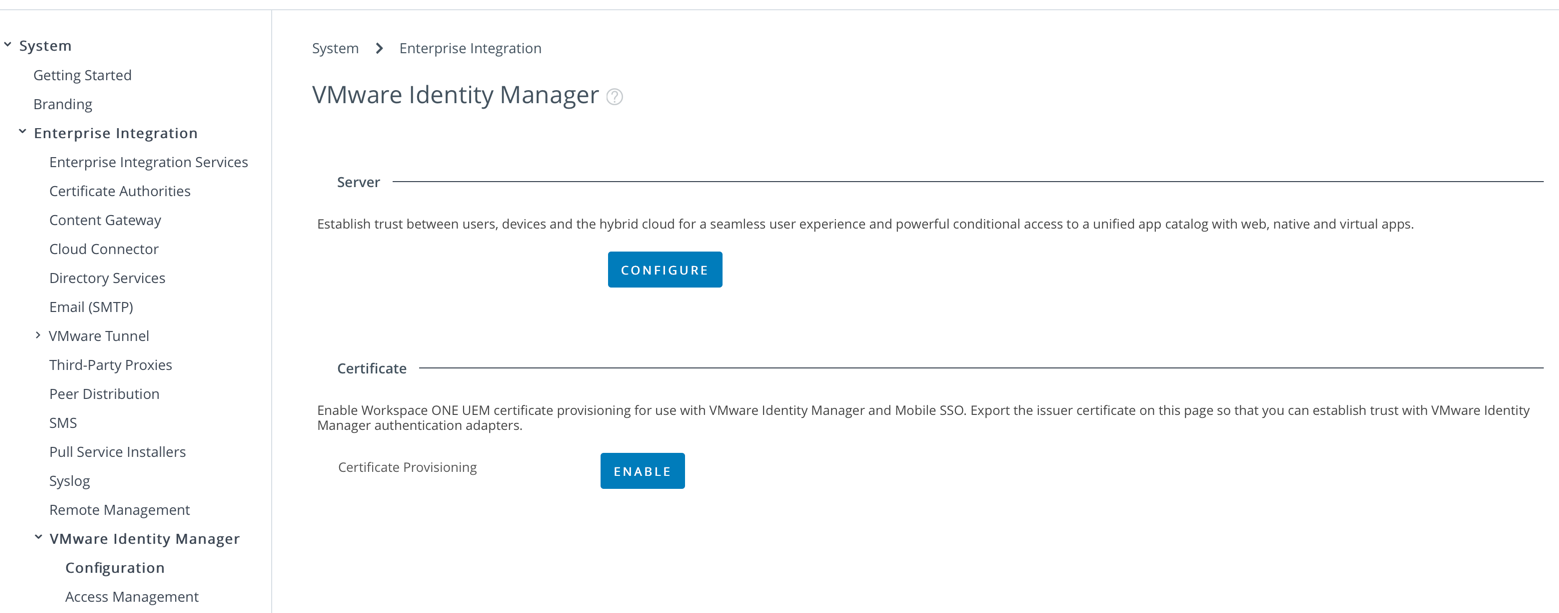The image size is (1559, 613).
Task: Select Cloud Connector in the sidebar
Action: (x=103, y=248)
